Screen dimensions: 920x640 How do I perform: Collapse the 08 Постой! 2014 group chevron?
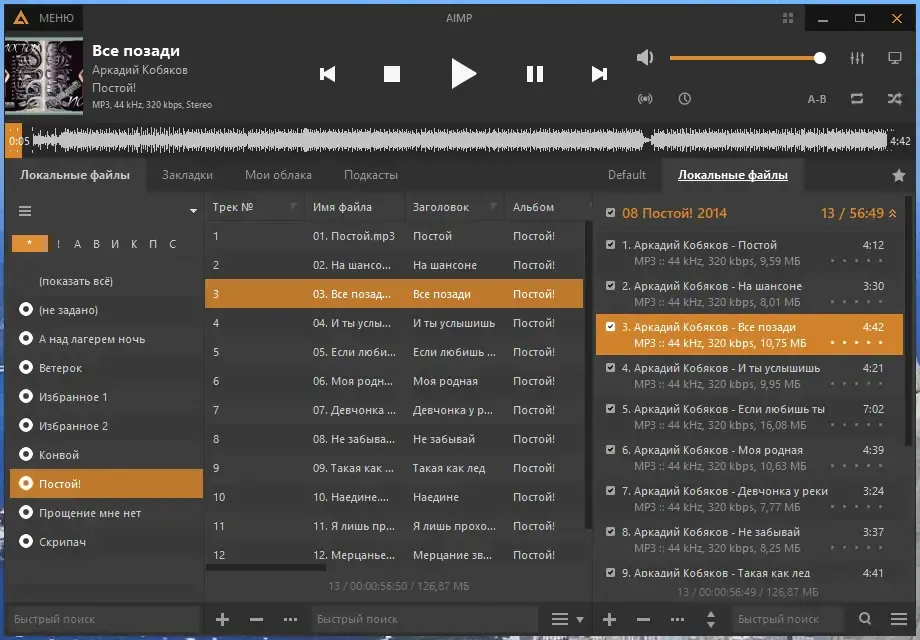(x=892, y=214)
